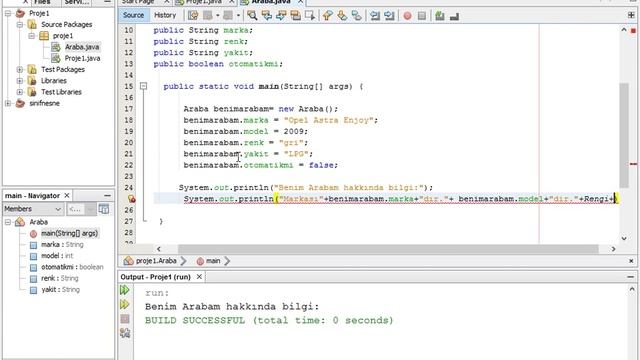Click the Forward navigation icon in editor toolbar
640x360 pixels.
(228, 16)
